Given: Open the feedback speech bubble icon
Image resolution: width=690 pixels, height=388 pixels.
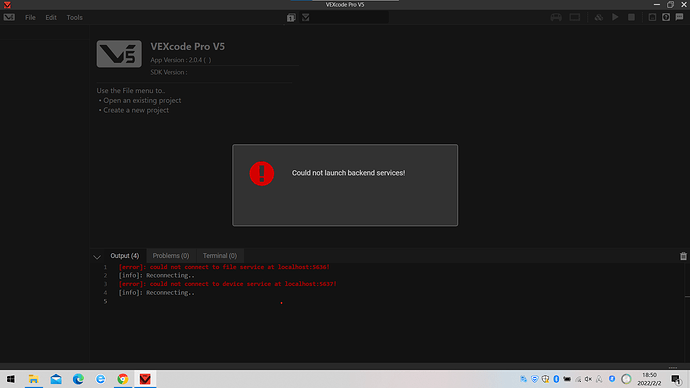Looking at the screenshot, I should tap(679, 17).
